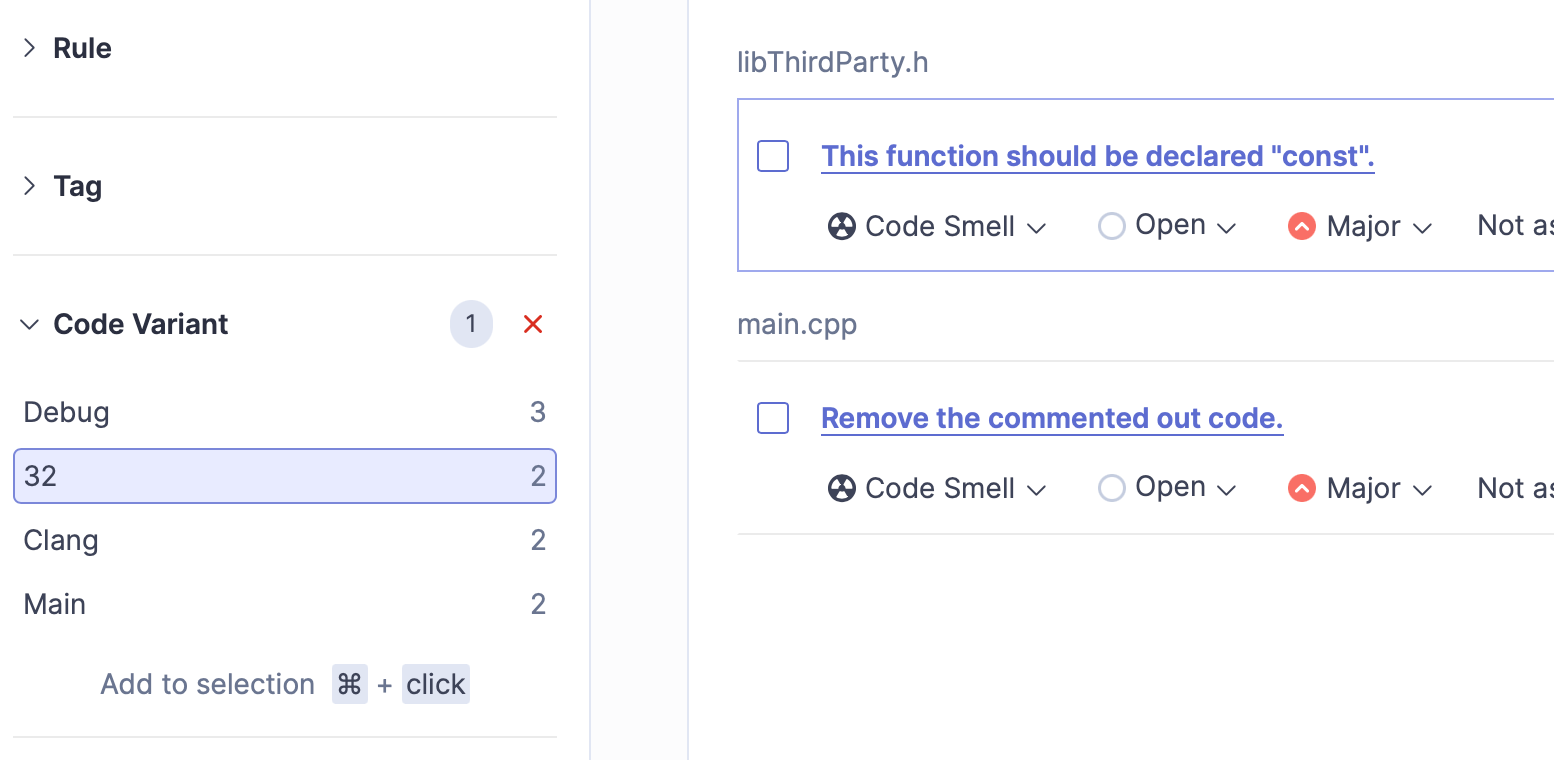Open the issue 'This function should be declared const'
This screenshot has height=760, width=1554.
1097,156
